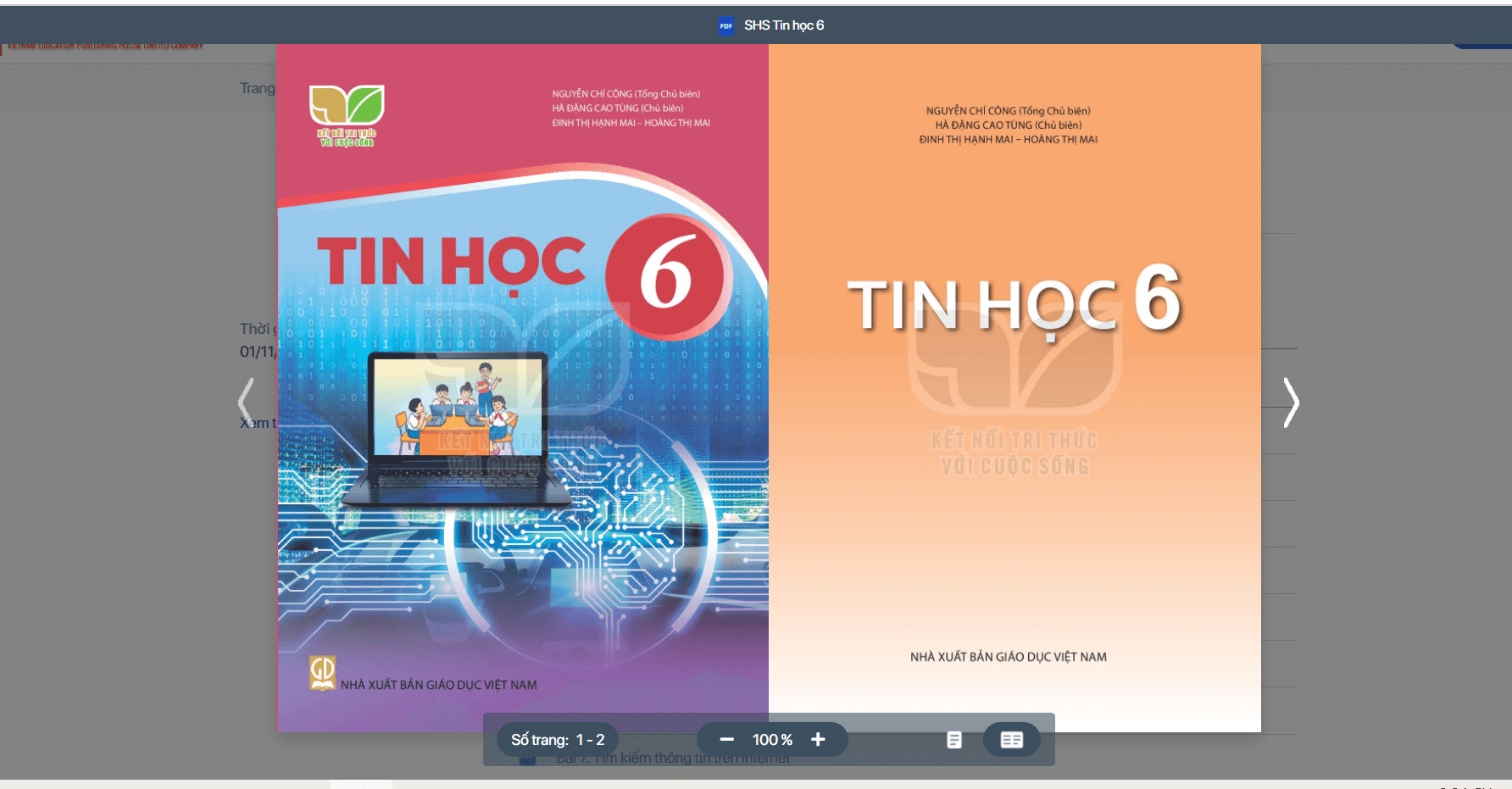Click the PDF file icon in the title bar
The height and width of the screenshot is (789, 1512).
pos(725,25)
